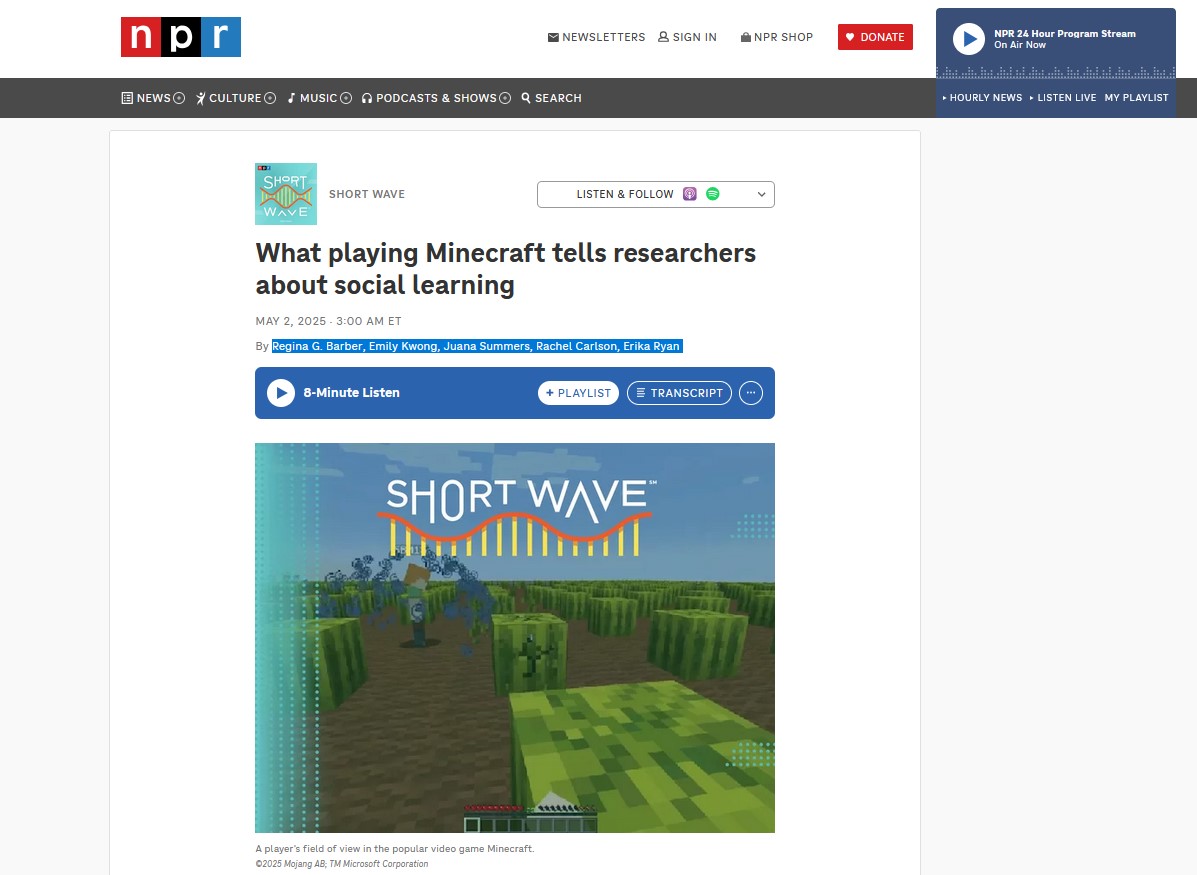
Task: Play the NPR 24 Hour Program Stream
Action: point(969,39)
